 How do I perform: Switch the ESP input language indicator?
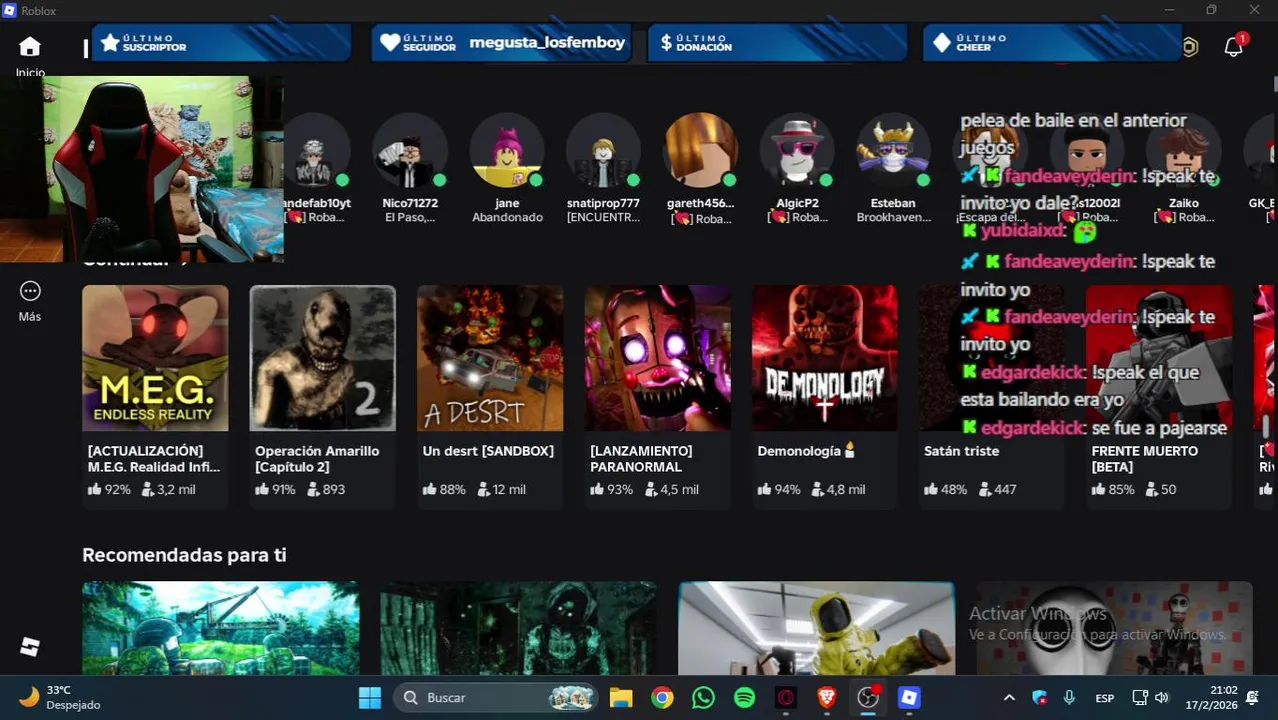click(1105, 697)
